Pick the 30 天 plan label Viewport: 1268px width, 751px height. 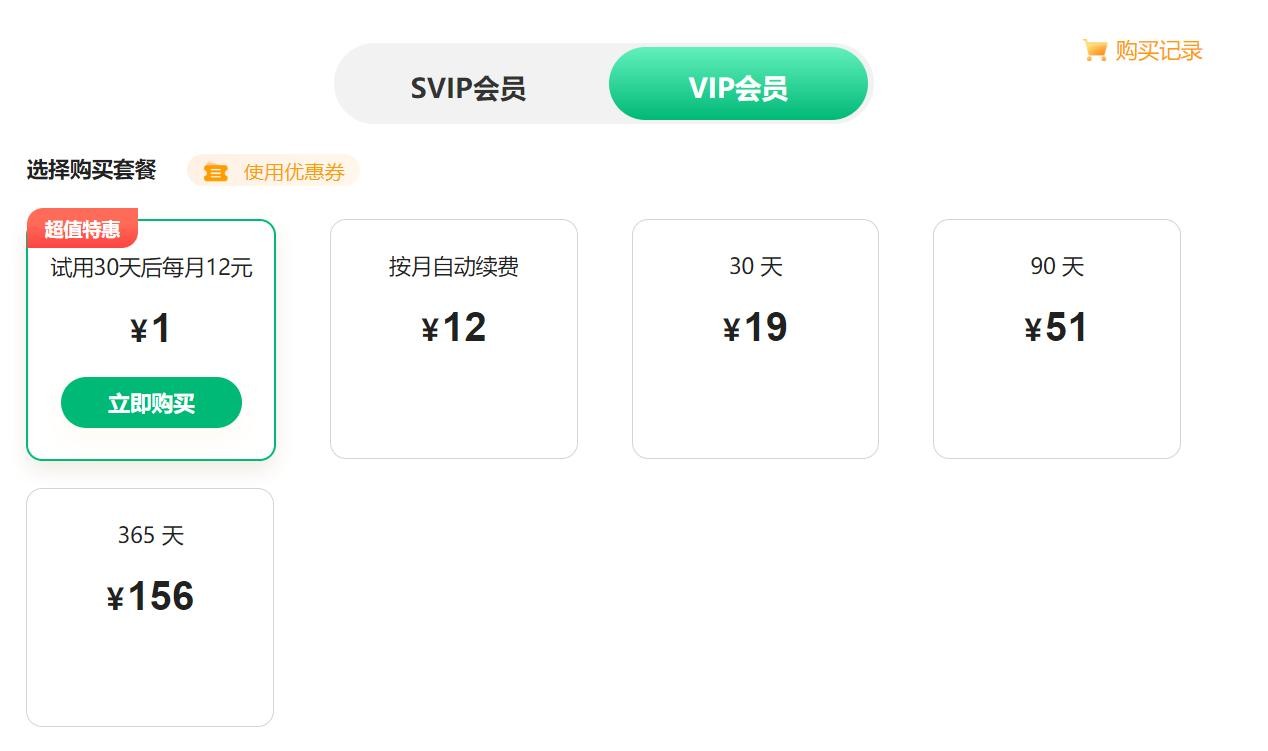[x=755, y=267]
